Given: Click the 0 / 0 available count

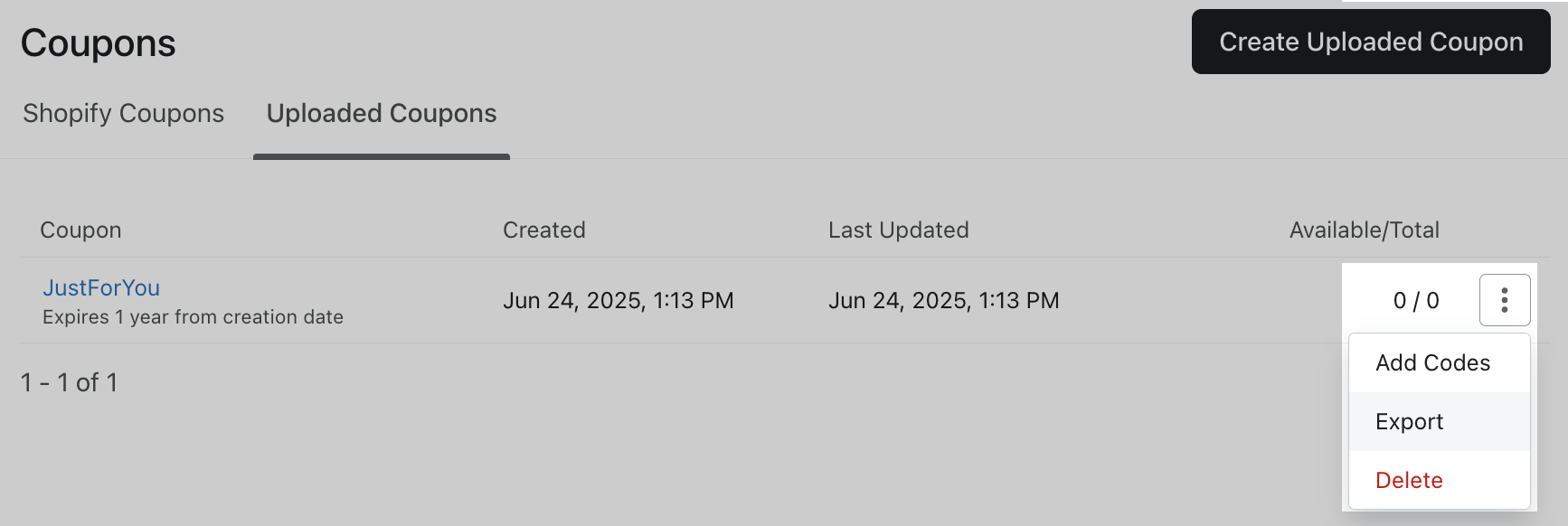Looking at the screenshot, I should (x=1415, y=300).
